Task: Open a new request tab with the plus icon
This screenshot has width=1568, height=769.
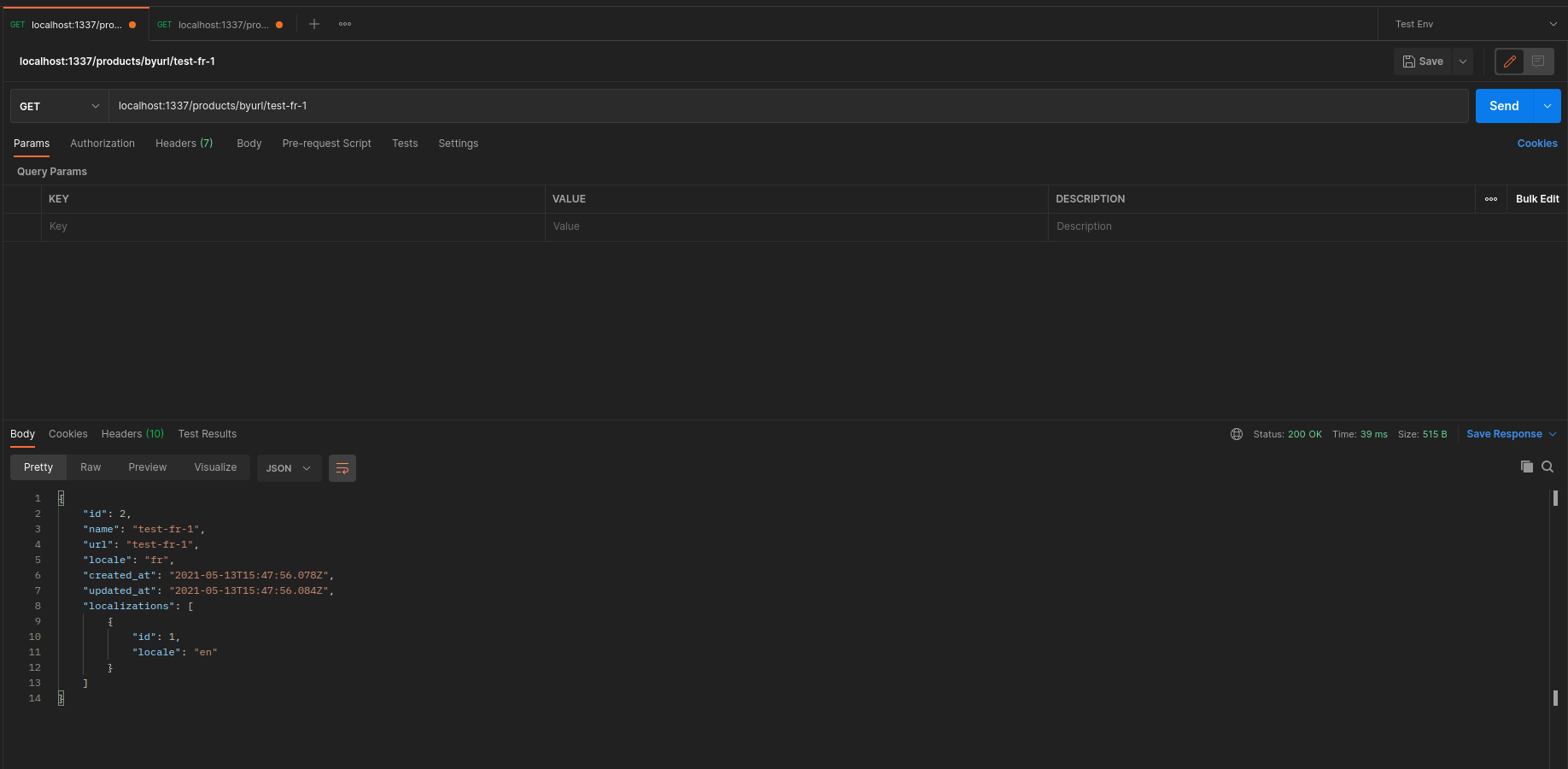Action: click(x=313, y=24)
